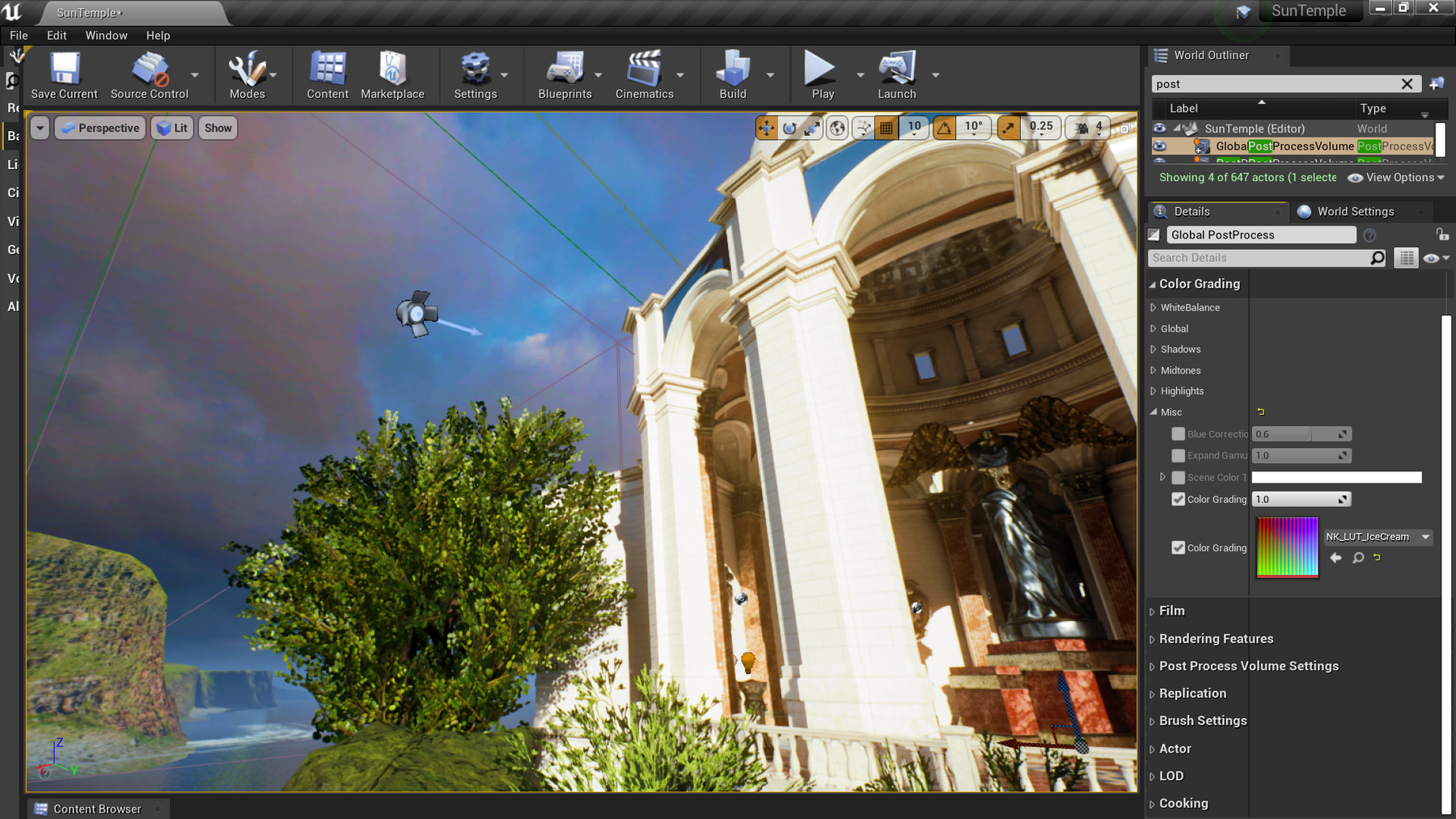
Task: Toggle grid snapping in the viewport toolbar
Action: (886, 127)
